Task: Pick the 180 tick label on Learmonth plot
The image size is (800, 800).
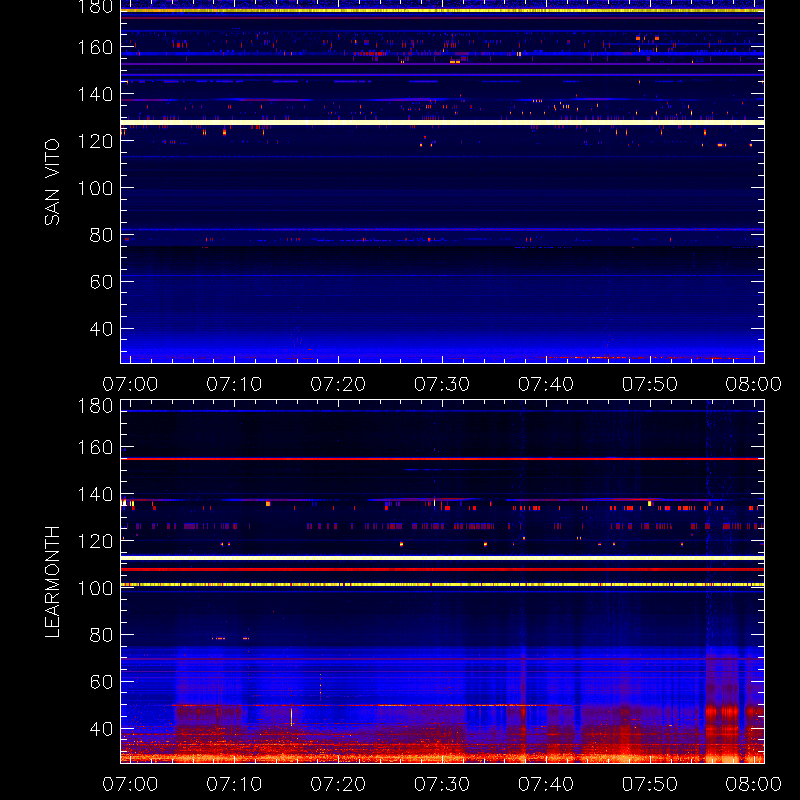Action: [x=95, y=406]
